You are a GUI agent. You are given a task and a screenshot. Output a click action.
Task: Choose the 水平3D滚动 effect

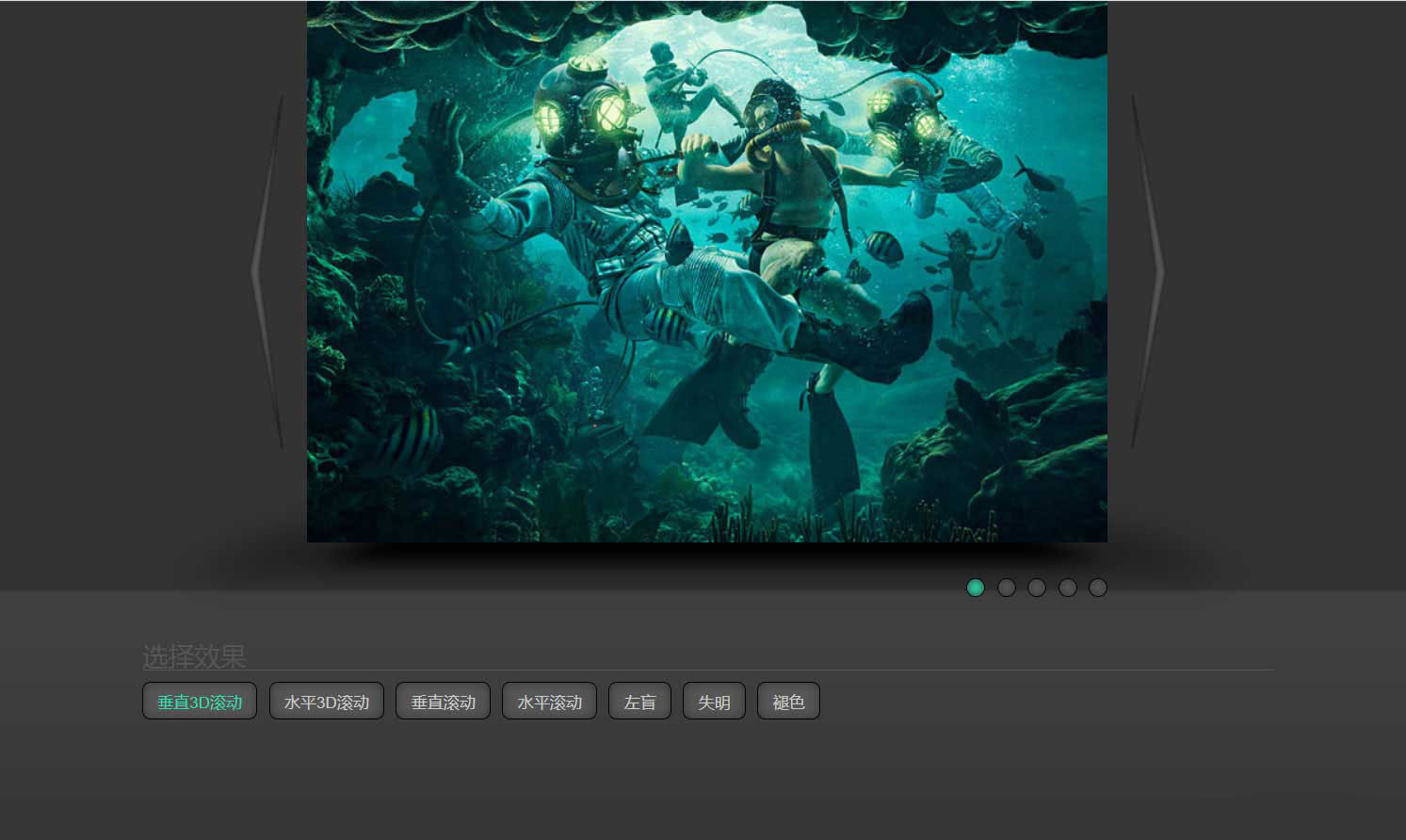[327, 701]
